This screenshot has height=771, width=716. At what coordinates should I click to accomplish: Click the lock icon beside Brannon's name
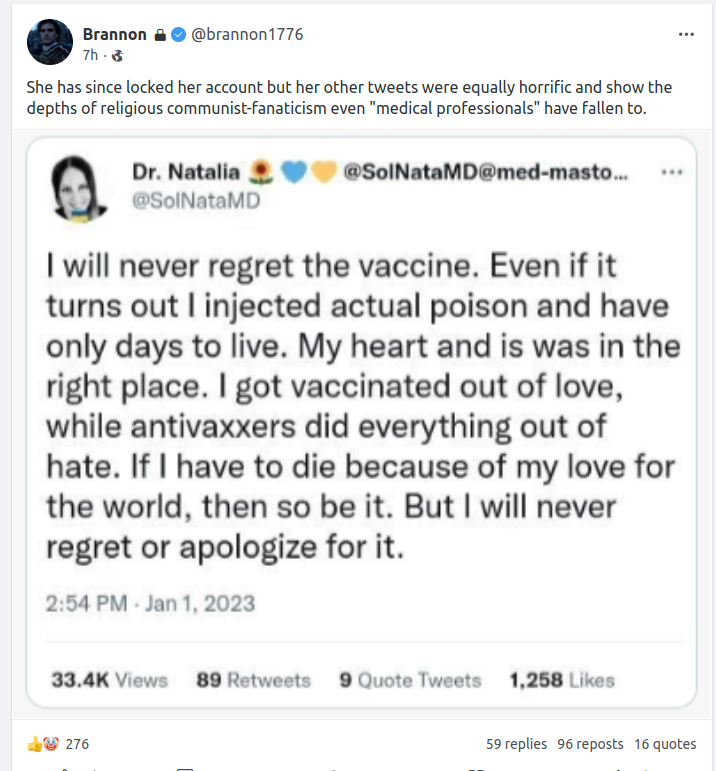coord(160,34)
